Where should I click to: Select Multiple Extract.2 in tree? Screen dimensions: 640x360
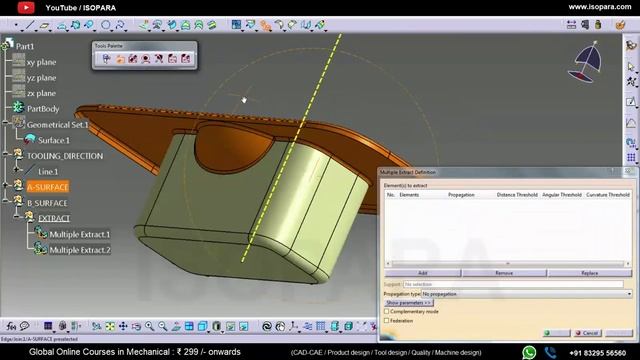[x=80, y=250]
